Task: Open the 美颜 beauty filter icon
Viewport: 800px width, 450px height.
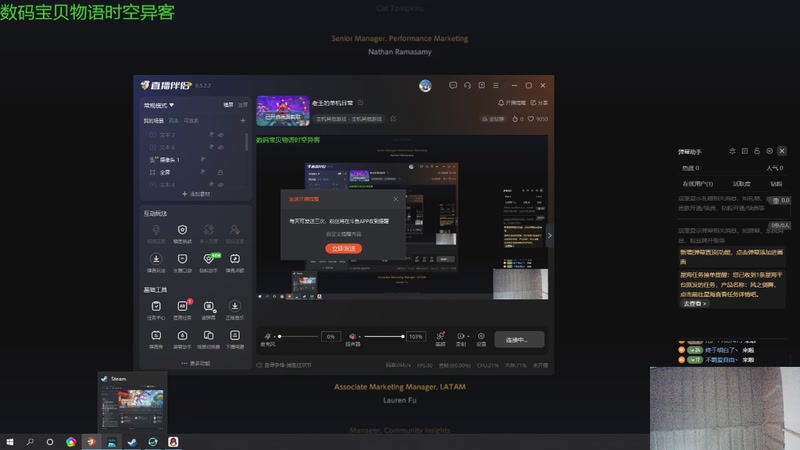Action: pos(440,336)
